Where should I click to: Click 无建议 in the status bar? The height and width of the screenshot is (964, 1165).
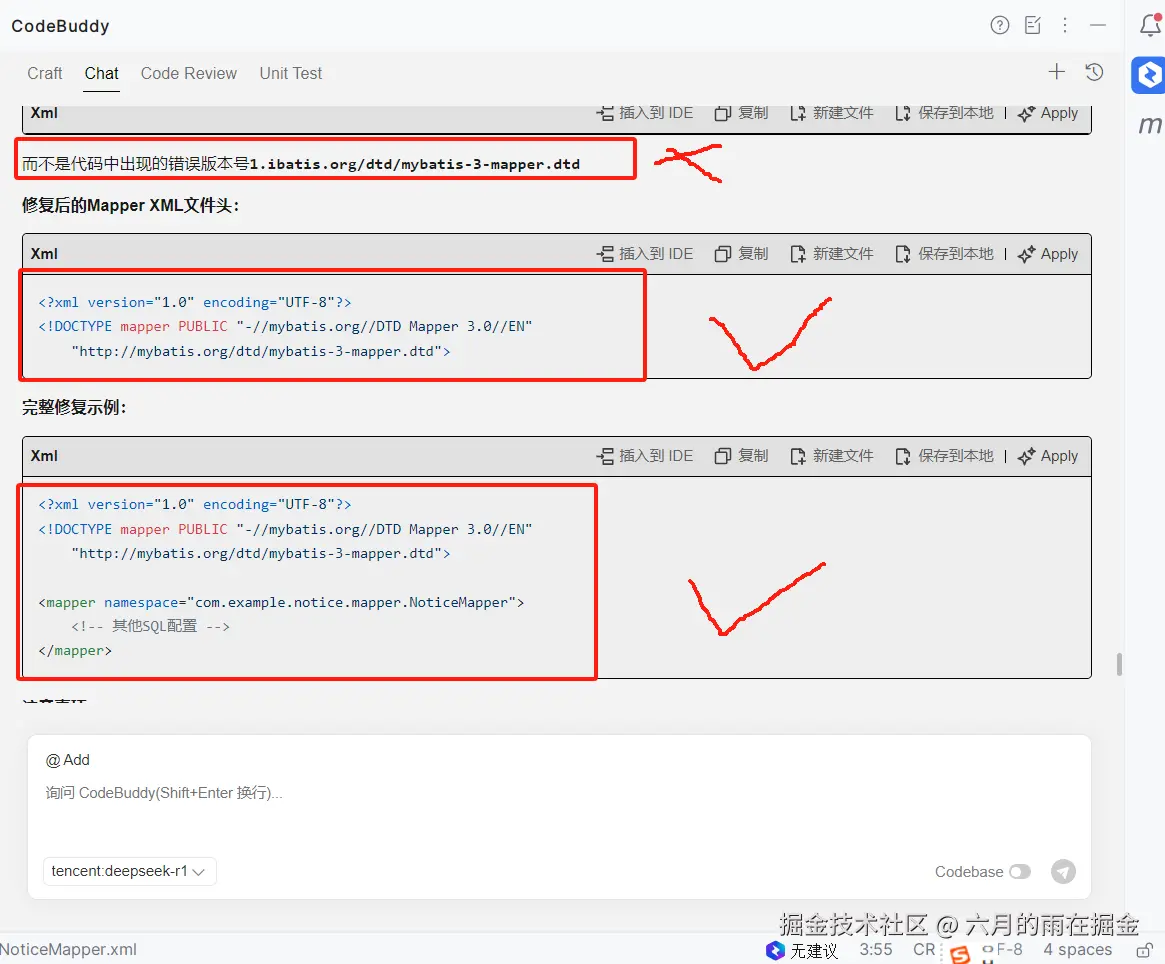coord(814,951)
